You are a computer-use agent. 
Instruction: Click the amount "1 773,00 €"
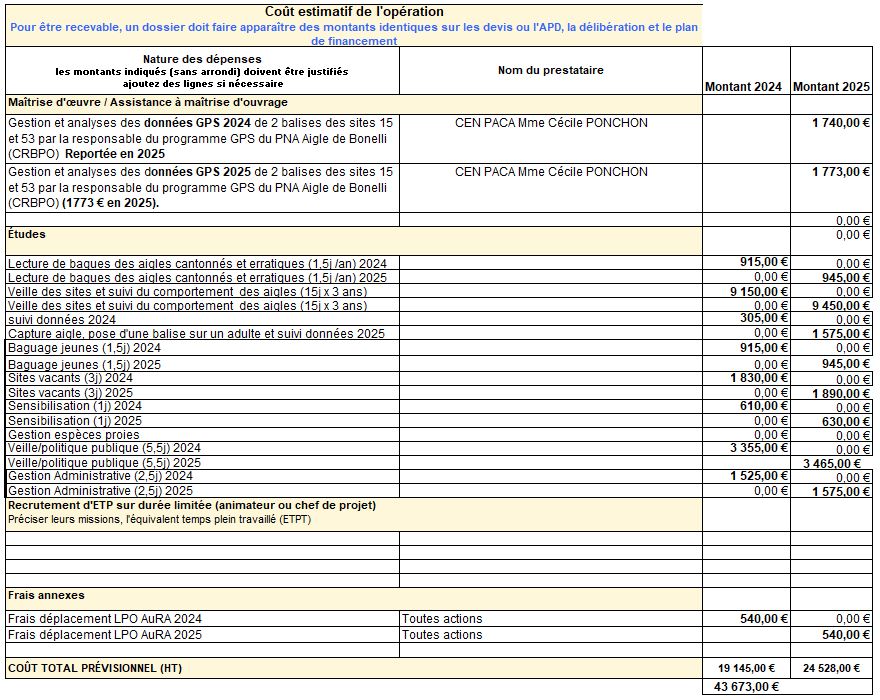[x=841, y=172]
